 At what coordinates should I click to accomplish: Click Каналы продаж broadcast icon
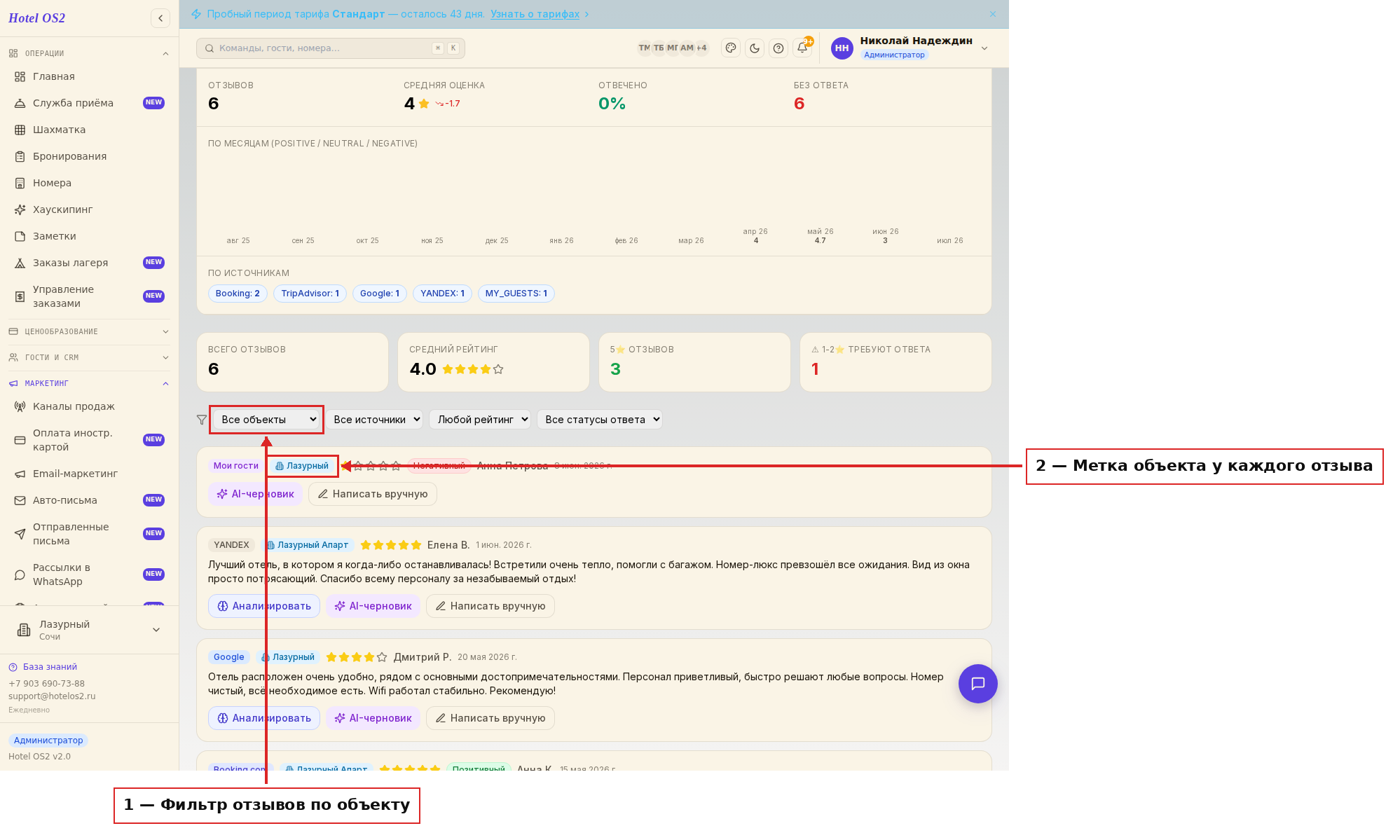[20, 406]
